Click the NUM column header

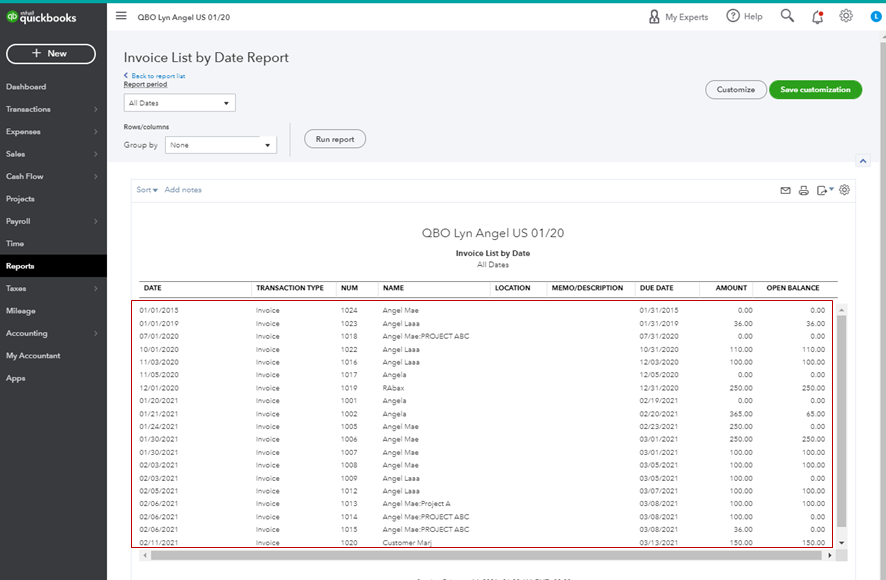click(x=349, y=288)
